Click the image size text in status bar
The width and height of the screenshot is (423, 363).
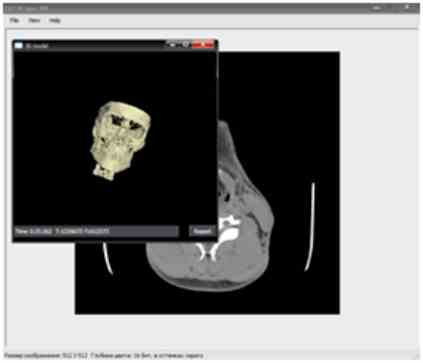tap(47, 356)
